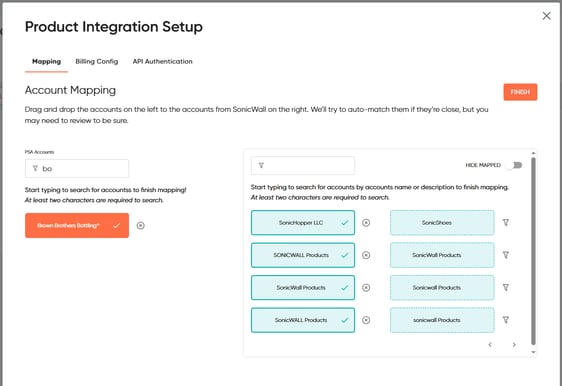562x386 pixels.
Task: Click the PSA Accounts label
Action: (x=39, y=152)
